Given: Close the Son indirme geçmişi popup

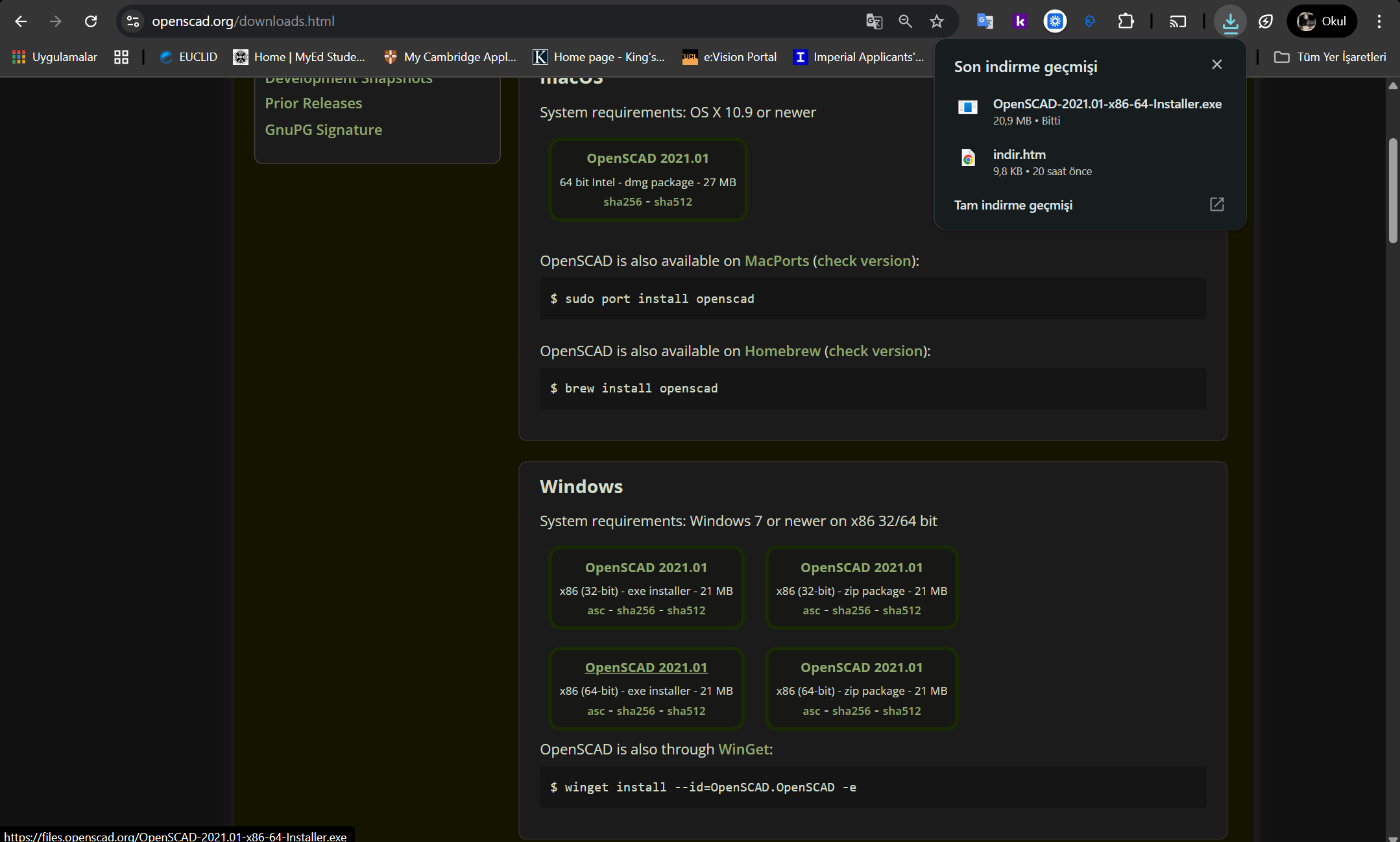Looking at the screenshot, I should pyautogui.click(x=1216, y=64).
